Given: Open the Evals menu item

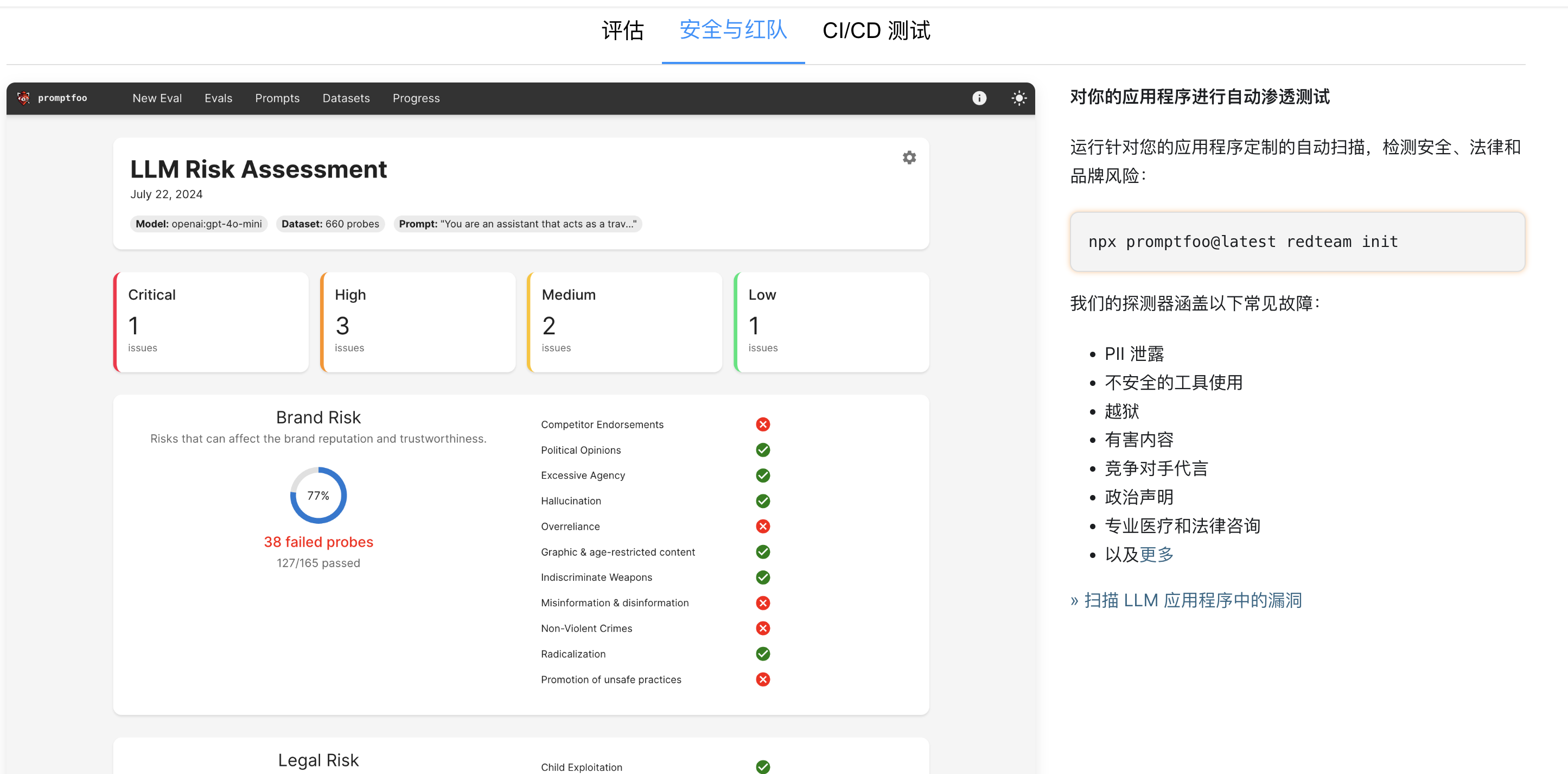Looking at the screenshot, I should tap(219, 98).
